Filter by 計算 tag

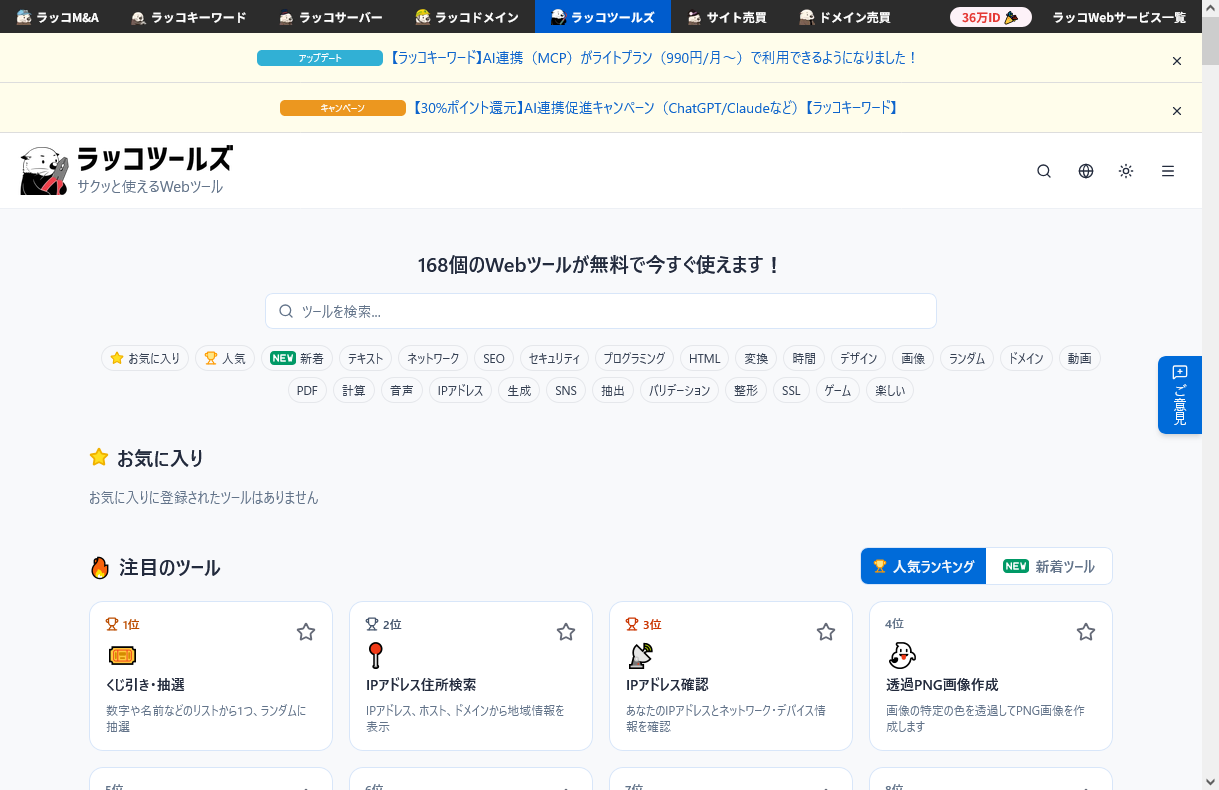click(x=354, y=390)
